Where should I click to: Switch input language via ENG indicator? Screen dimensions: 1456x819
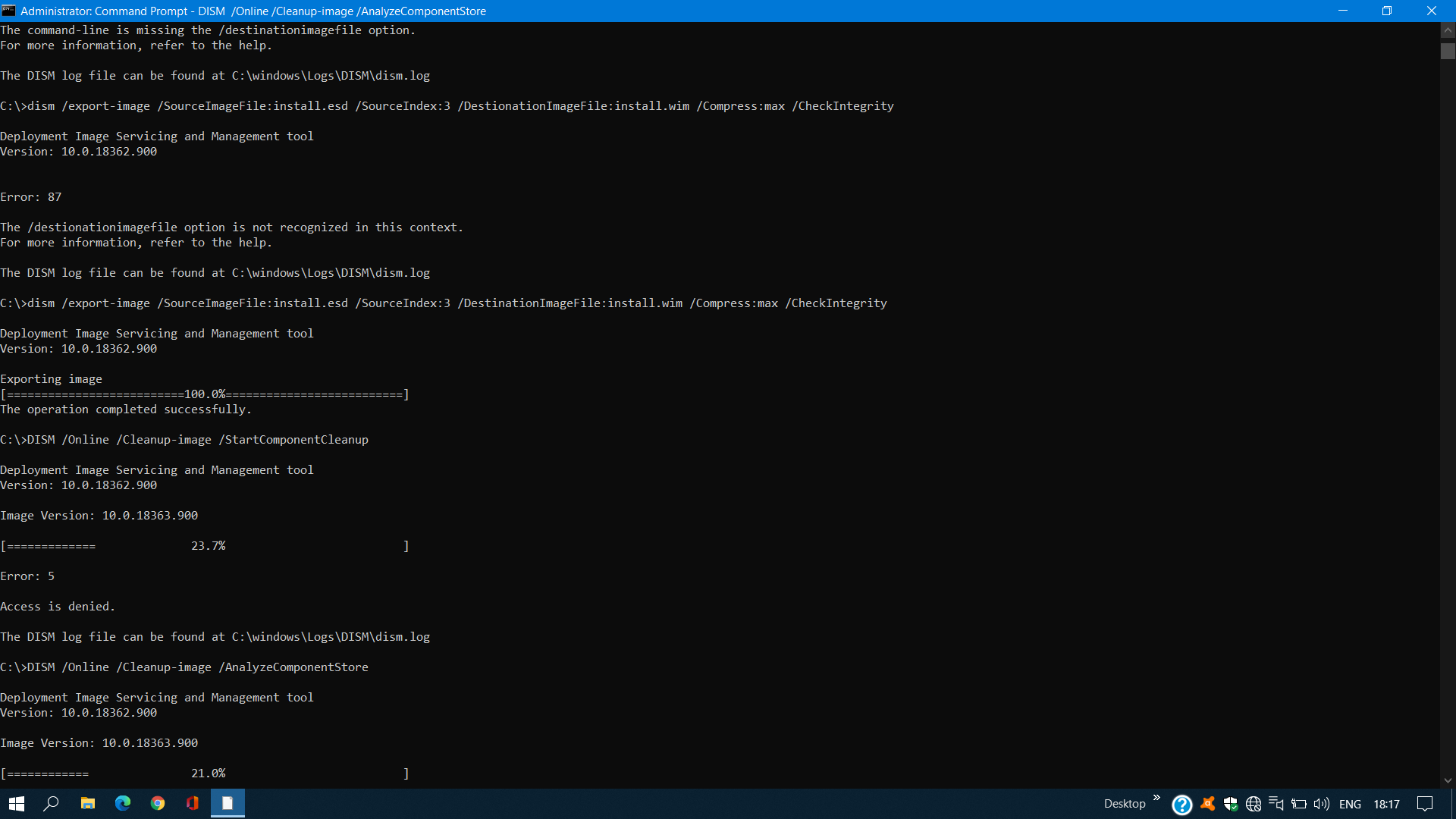1350,804
